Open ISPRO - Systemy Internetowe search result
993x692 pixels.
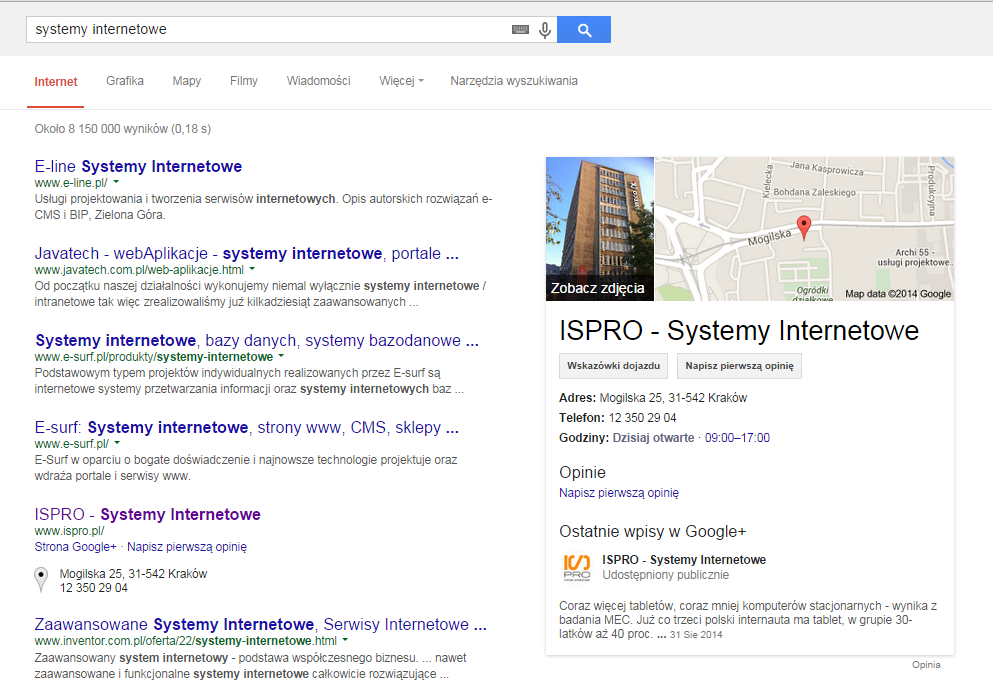tap(148, 514)
